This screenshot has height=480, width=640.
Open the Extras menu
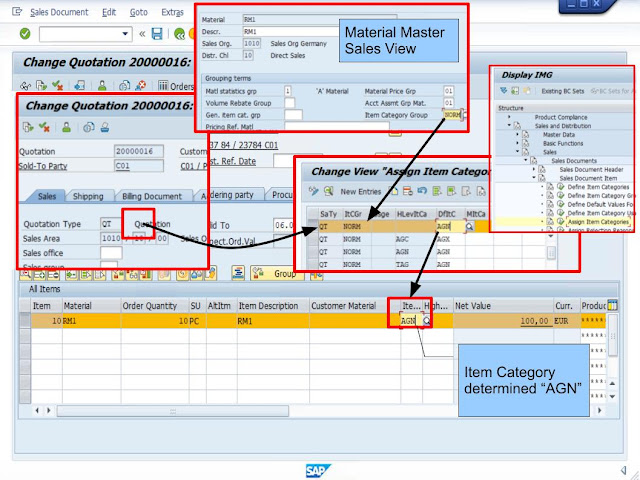pos(172,12)
